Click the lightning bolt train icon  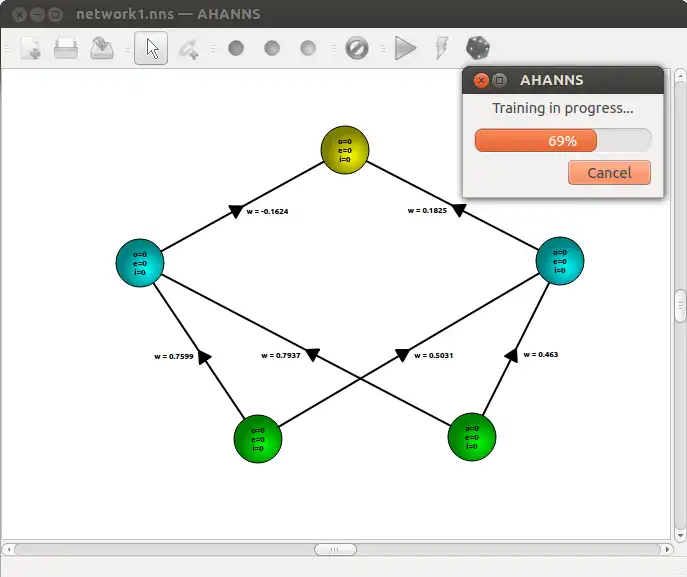click(442, 48)
